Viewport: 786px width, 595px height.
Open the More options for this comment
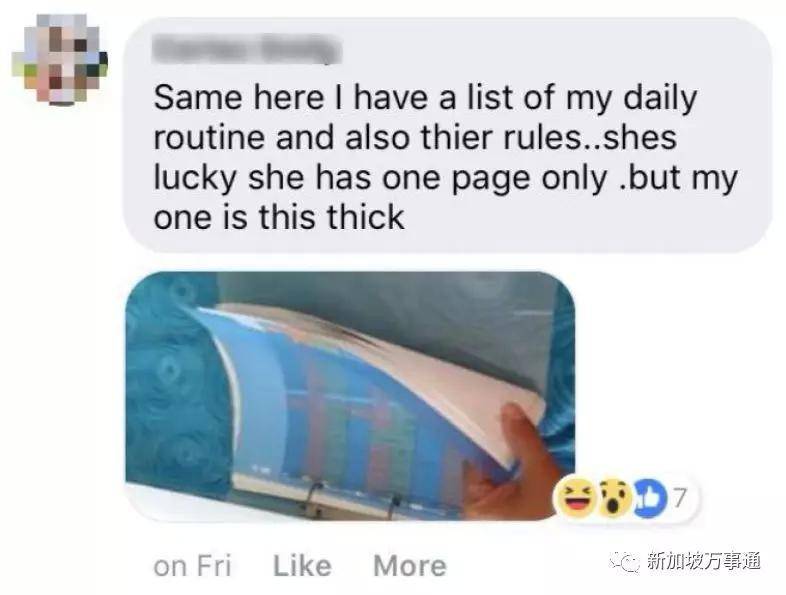[x=410, y=566]
